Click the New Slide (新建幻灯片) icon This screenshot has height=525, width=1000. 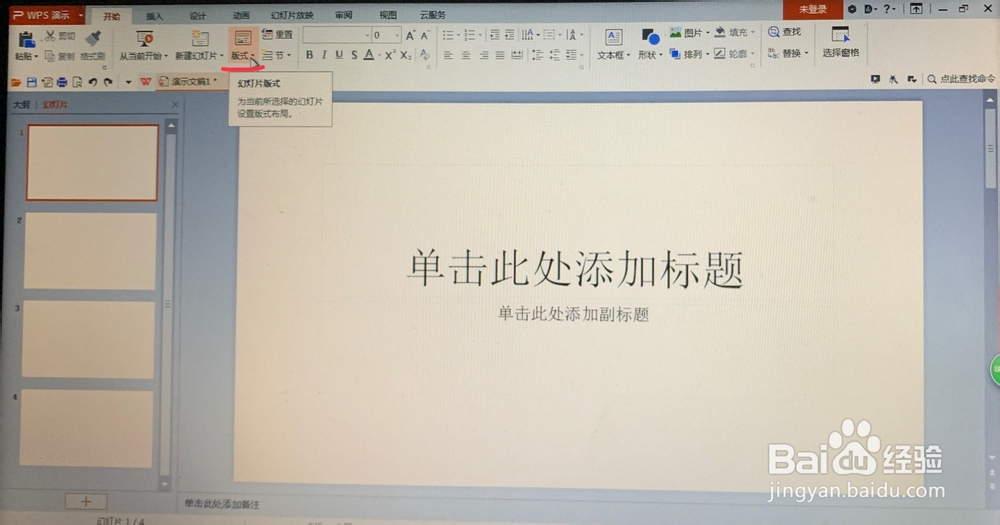point(200,39)
